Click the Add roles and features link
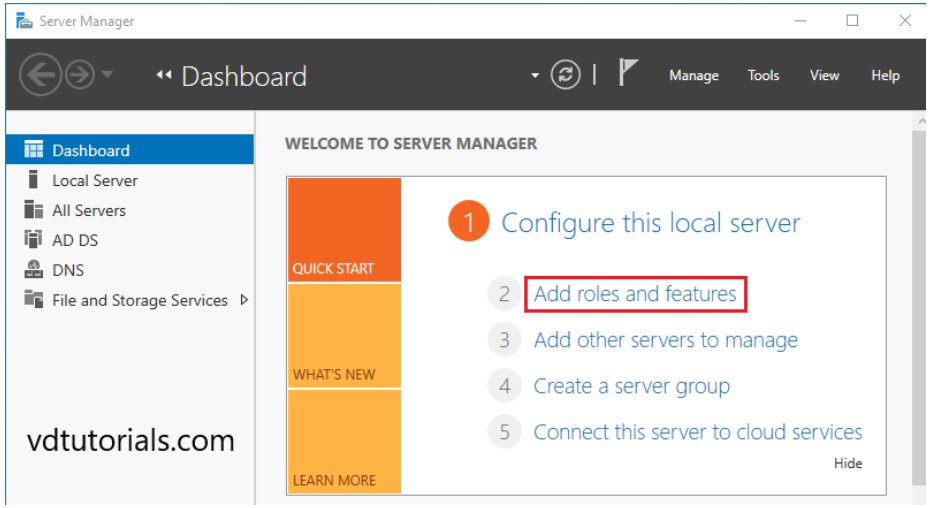Image resolution: width=932 pixels, height=508 pixels. (635, 294)
